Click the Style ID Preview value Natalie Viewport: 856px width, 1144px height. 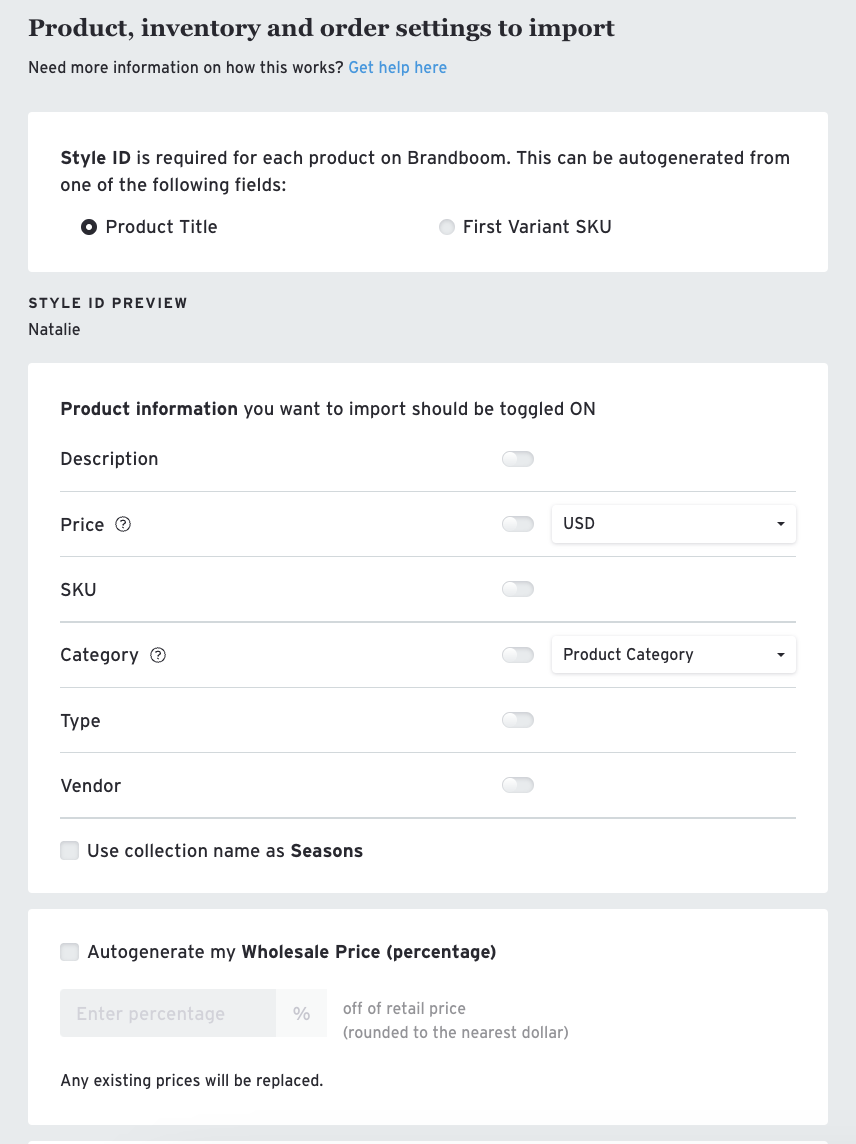(54, 329)
